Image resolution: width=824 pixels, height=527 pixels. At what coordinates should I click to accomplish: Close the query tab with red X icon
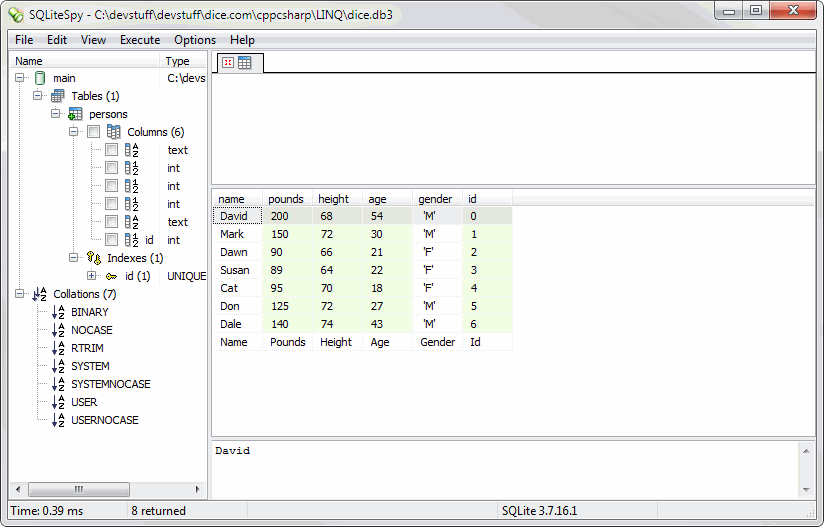pos(227,63)
